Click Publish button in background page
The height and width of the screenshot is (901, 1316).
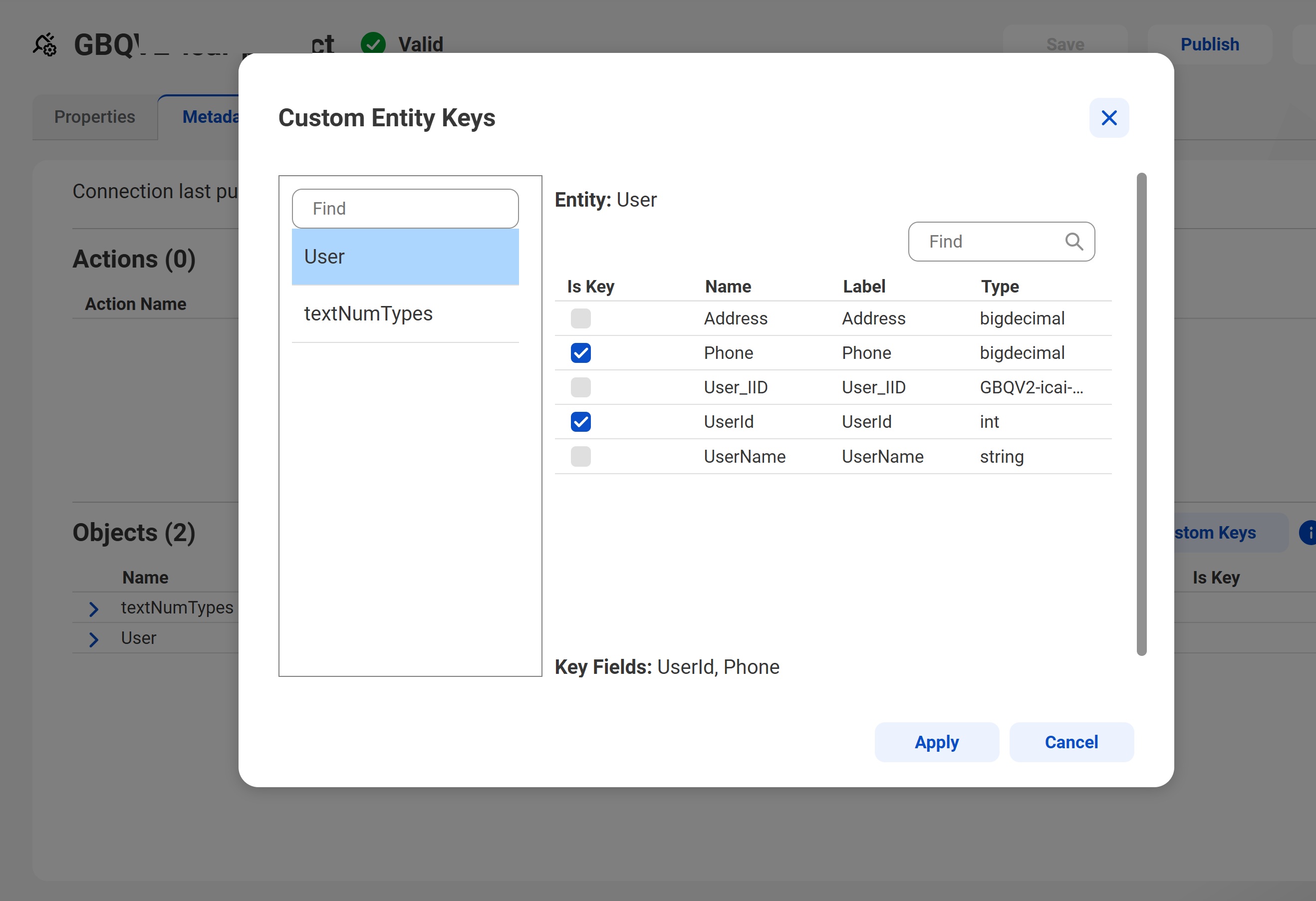[x=1210, y=44]
